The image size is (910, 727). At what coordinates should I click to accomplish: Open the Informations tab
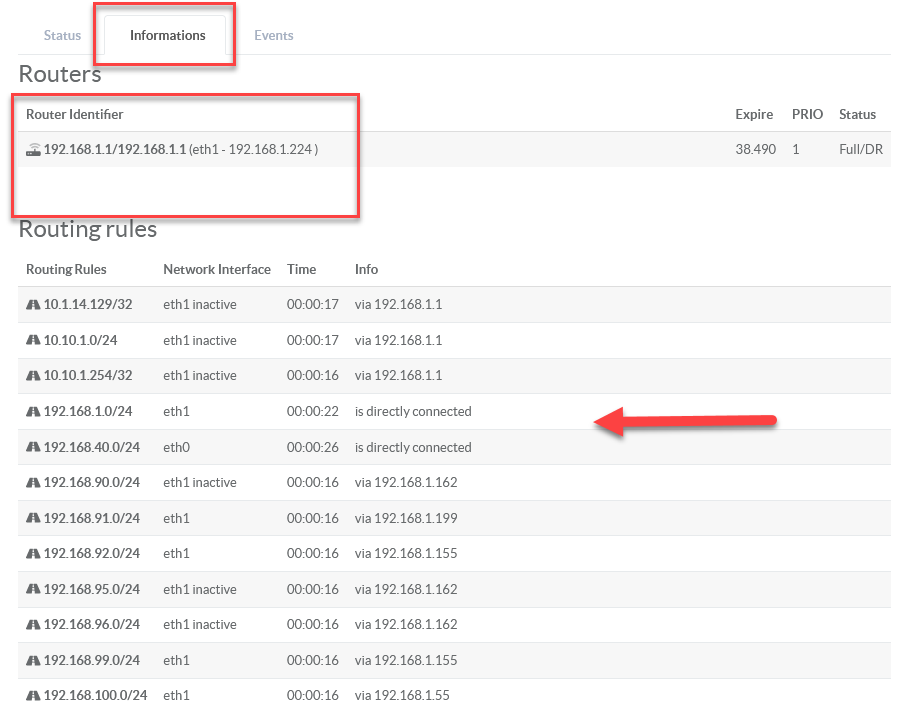click(x=167, y=35)
